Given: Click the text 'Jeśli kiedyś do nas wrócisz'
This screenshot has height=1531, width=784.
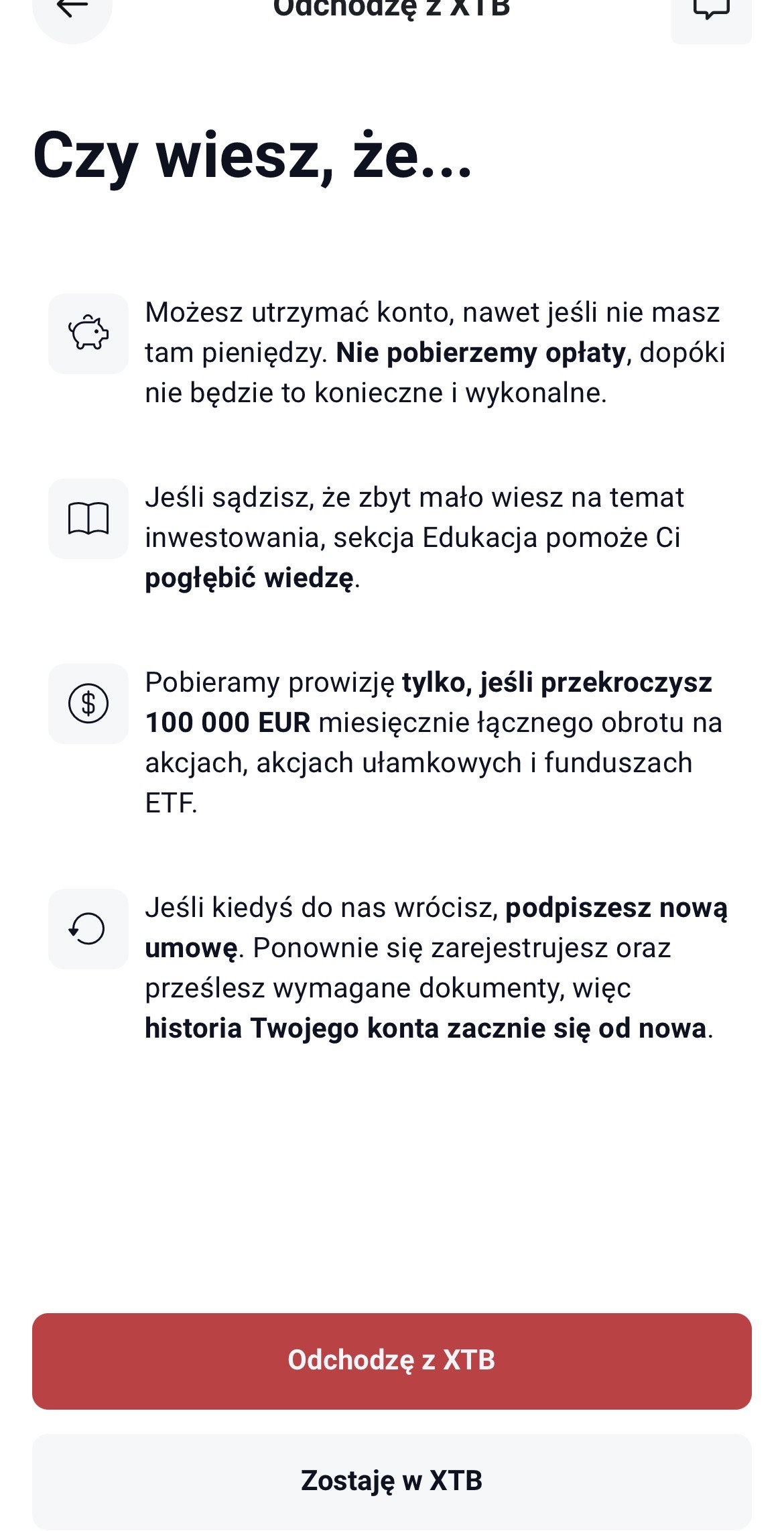Looking at the screenshot, I should (321, 908).
